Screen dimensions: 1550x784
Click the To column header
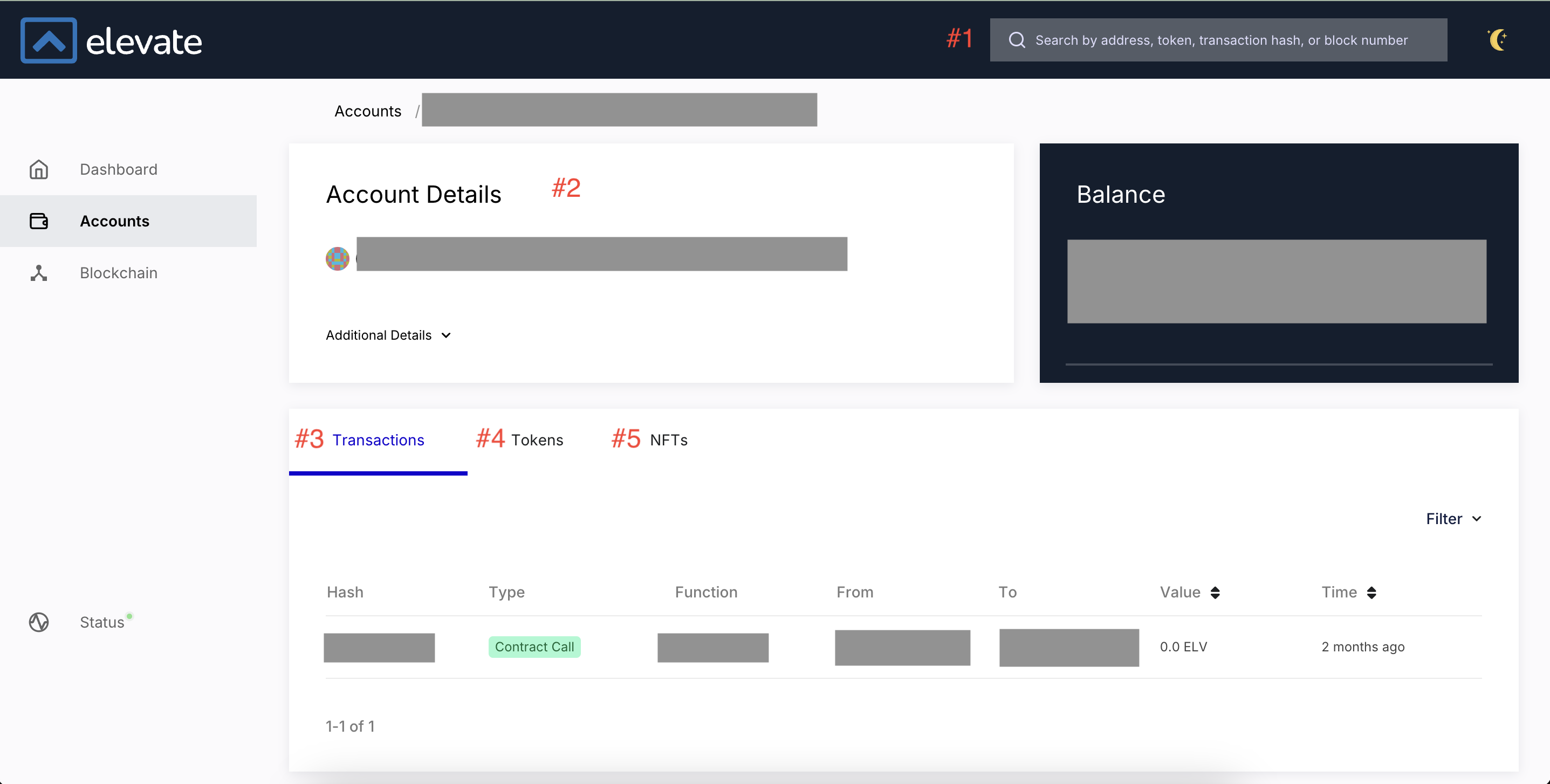point(1007,592)
